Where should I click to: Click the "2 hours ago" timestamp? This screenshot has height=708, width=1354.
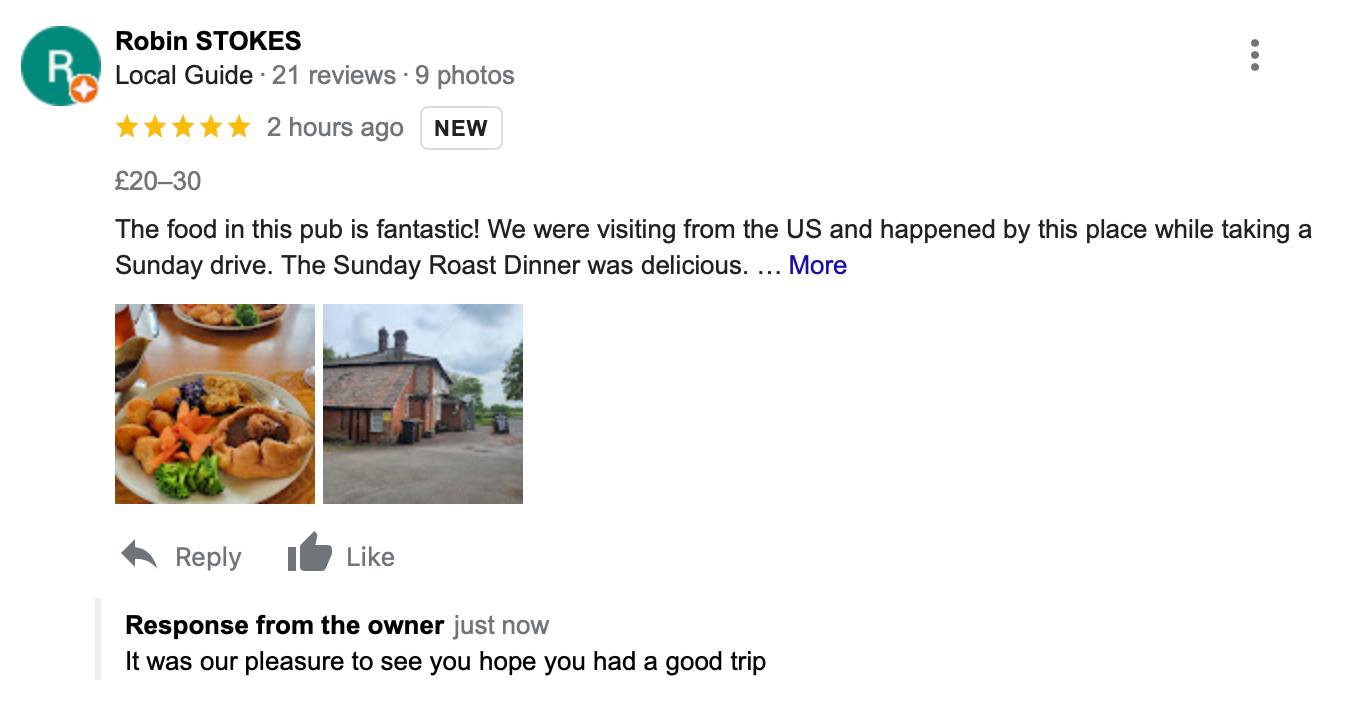click(335, 127)
